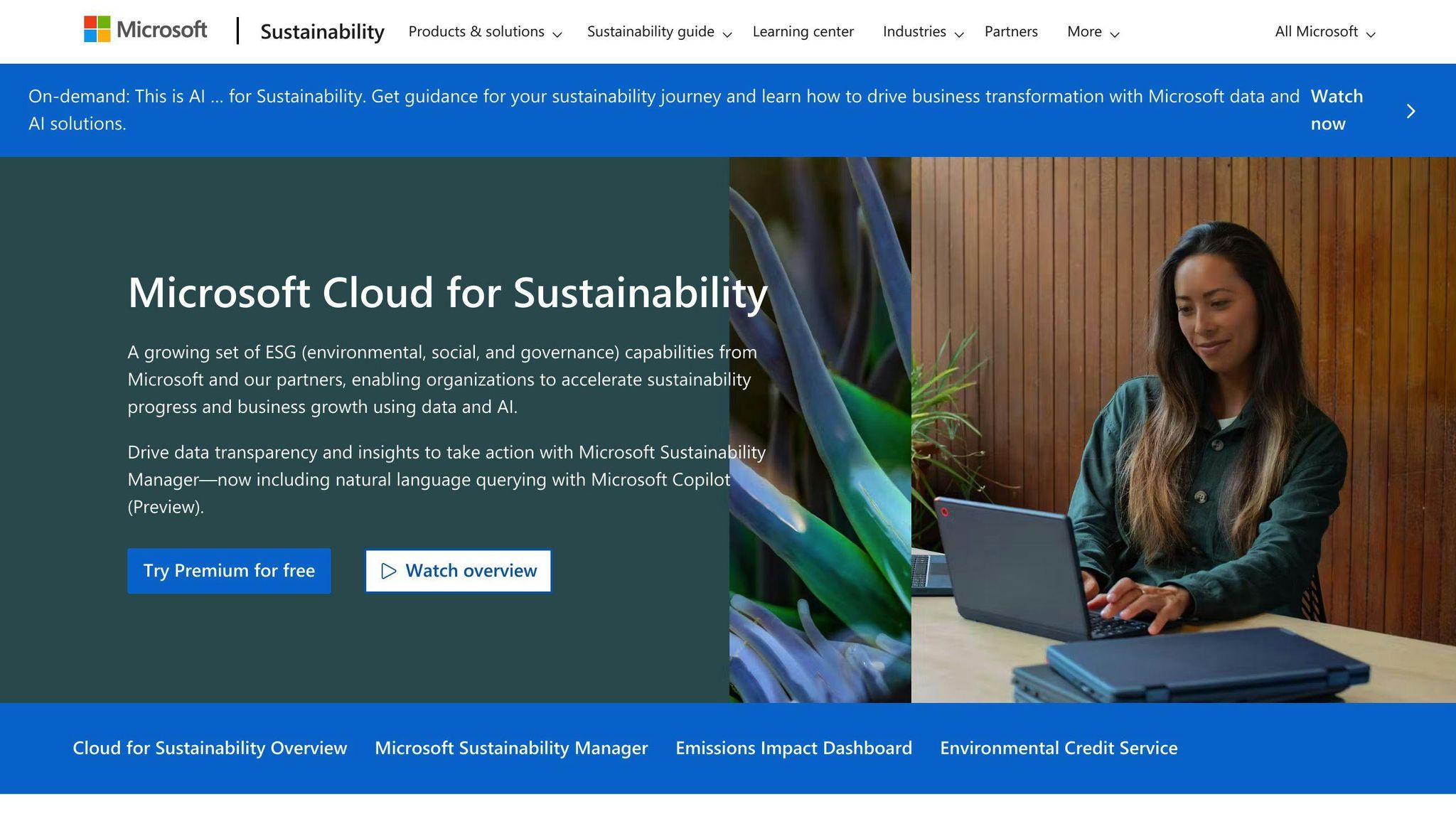The image size is (1456, 819).
Task: Expand the Sustainability guide dropdown
Action: point(659,32)
